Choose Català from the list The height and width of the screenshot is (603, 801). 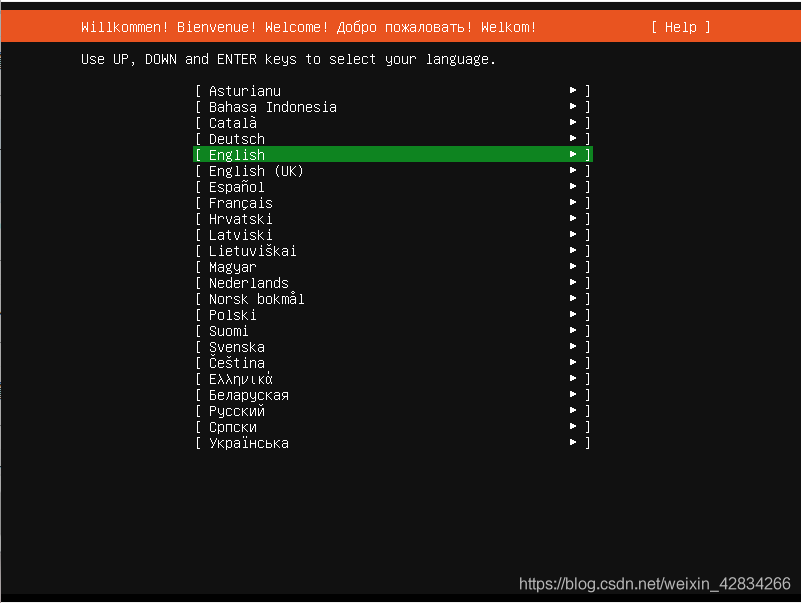click(x=393, y=123)
